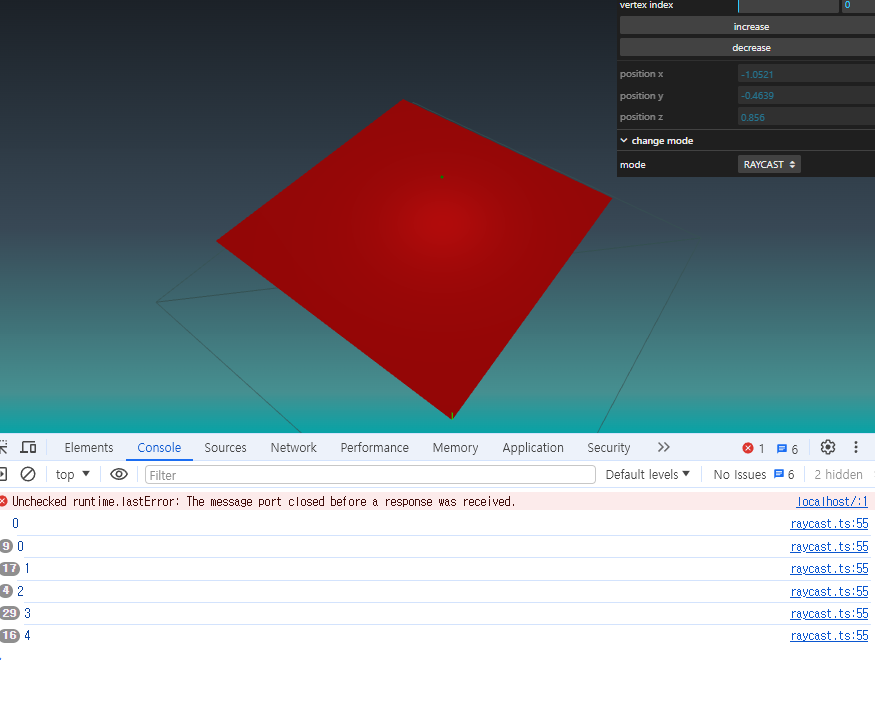Click the console Filter input
This screenshot has width=875, height=705.
point(370,475)
